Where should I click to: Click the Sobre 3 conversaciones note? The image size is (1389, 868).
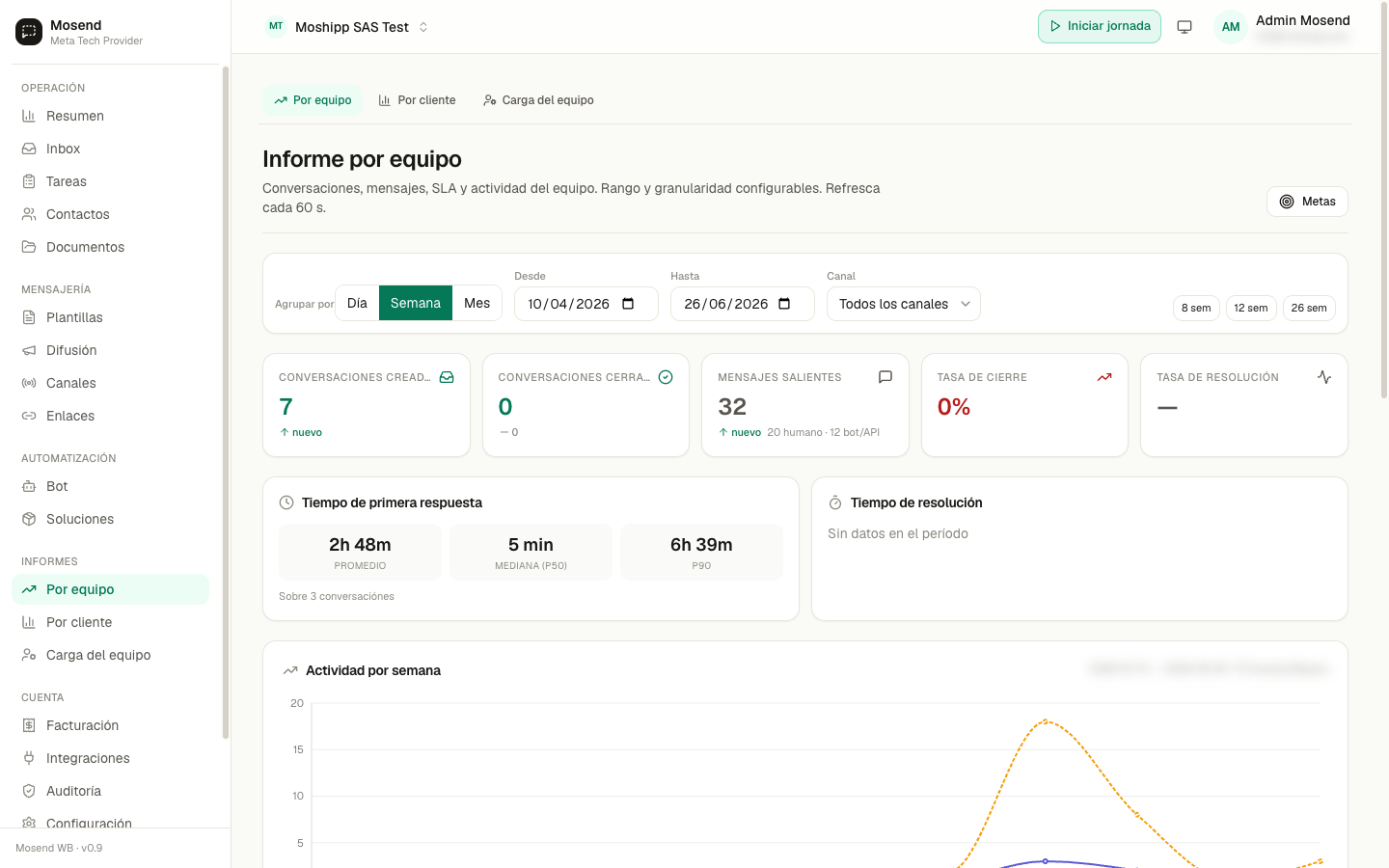pyautogui.click(x=337, y=596)
